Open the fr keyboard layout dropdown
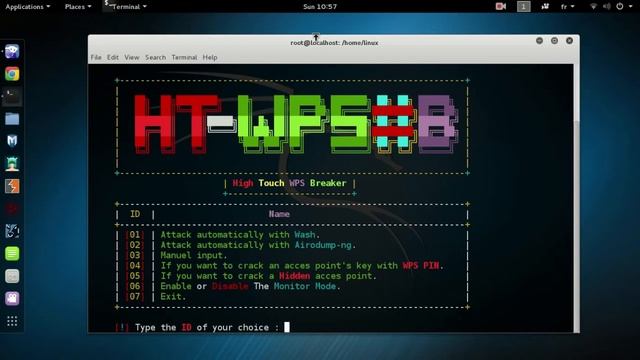 tap(567, 7)
